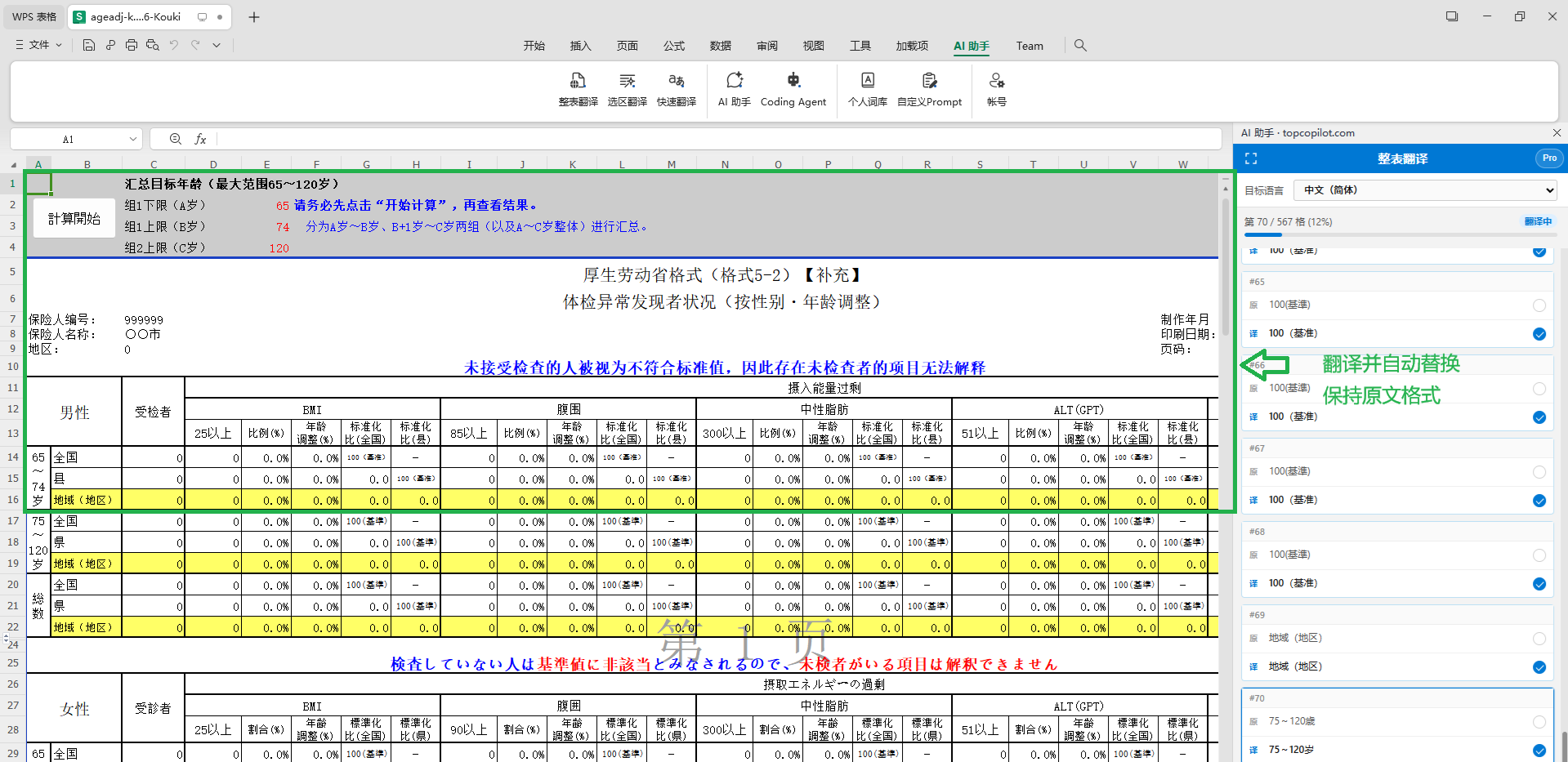This screenshot has width=1568, height=762.
Task: Select translated radio for item #66
Action: click(x=1539, y=417)
